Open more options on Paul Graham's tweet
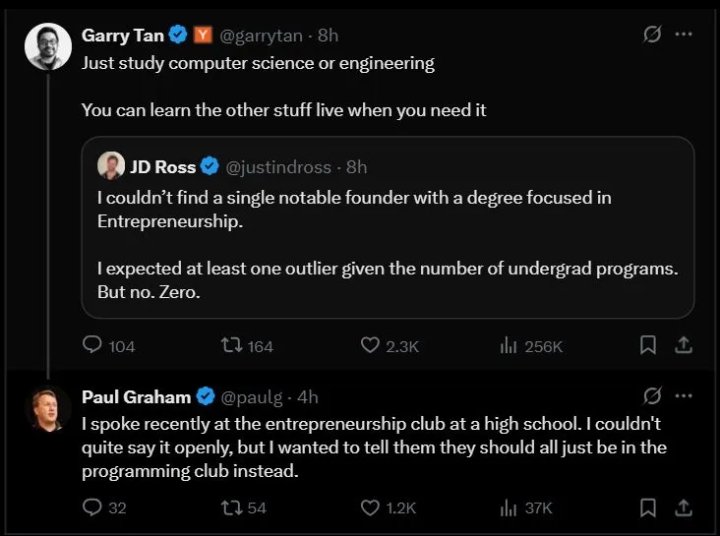The image size is (720, 536). point(684,396)
